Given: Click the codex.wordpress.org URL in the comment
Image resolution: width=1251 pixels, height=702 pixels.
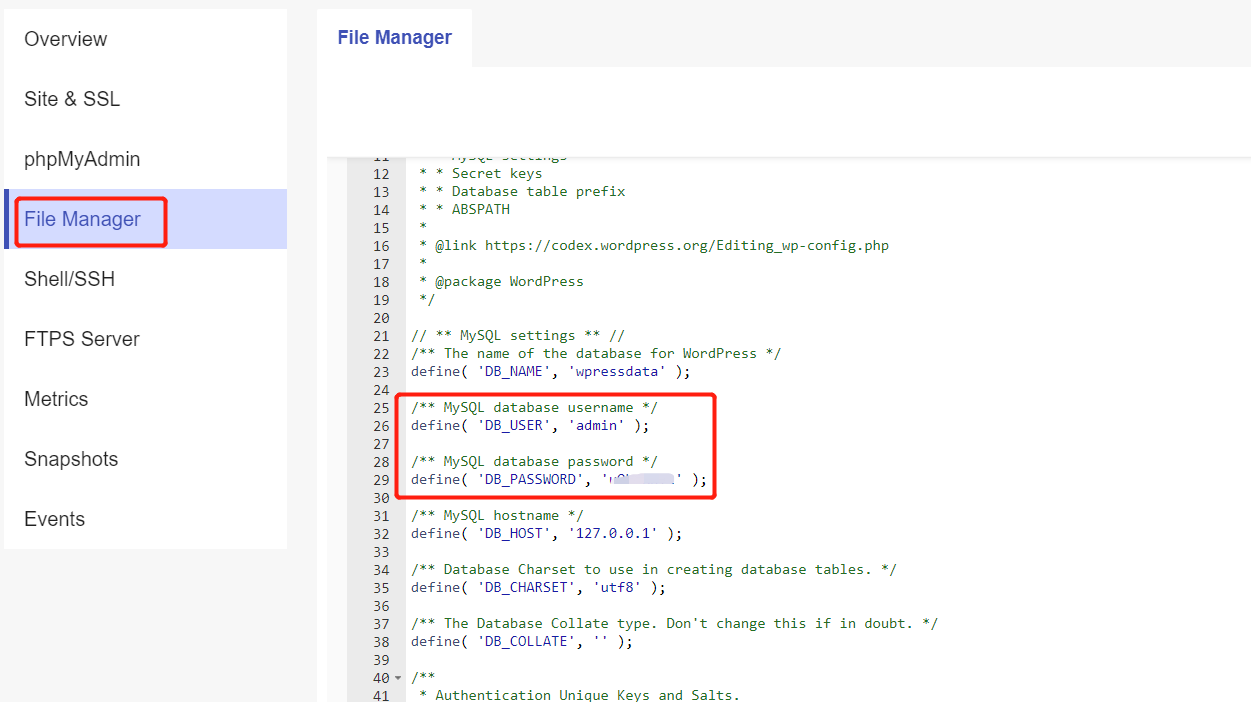Looking at the screenshot, I should [687, 246].
